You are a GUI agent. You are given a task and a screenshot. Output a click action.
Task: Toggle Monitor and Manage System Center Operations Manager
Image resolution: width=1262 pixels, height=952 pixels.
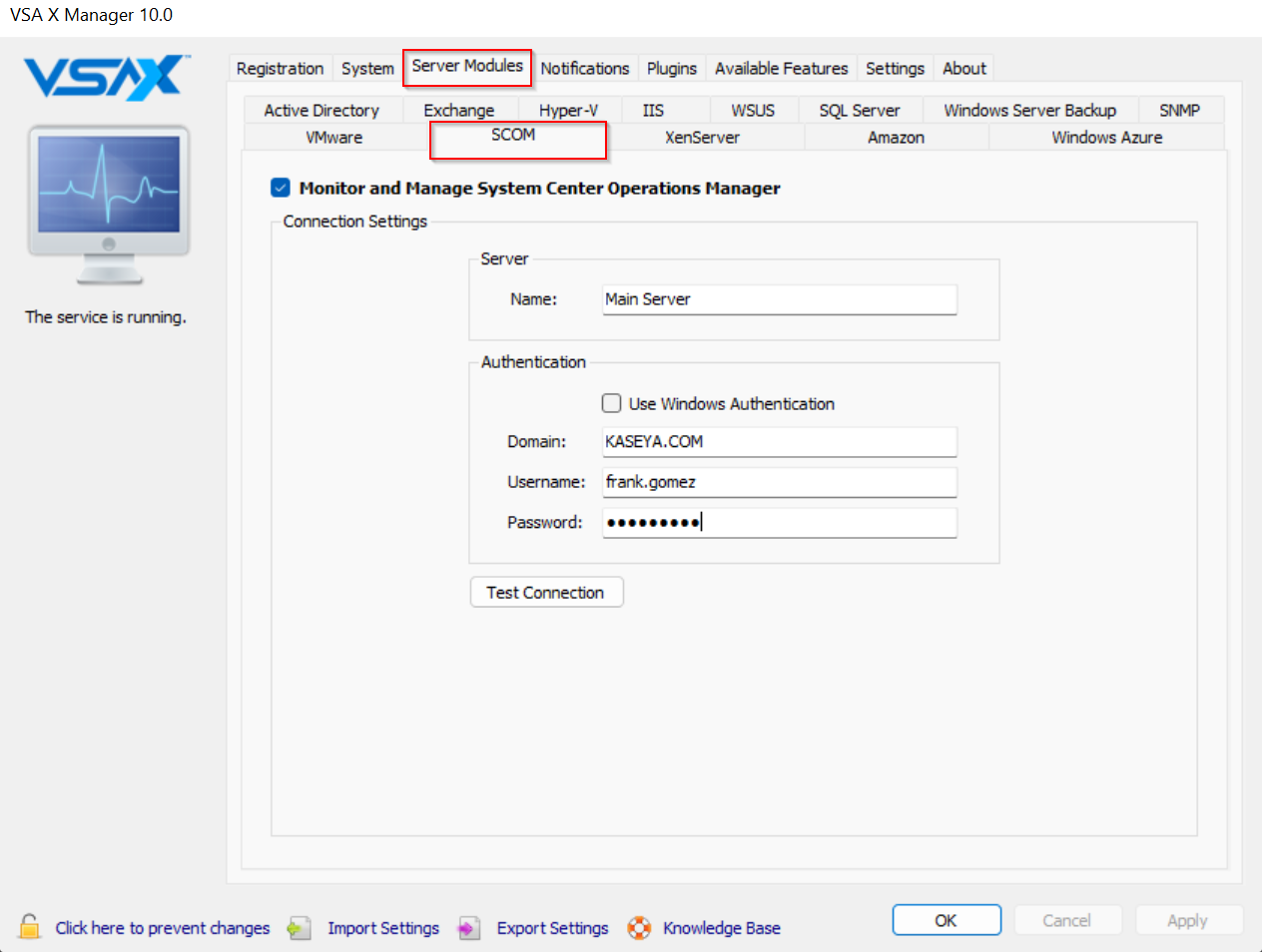[x=281, y=188]
